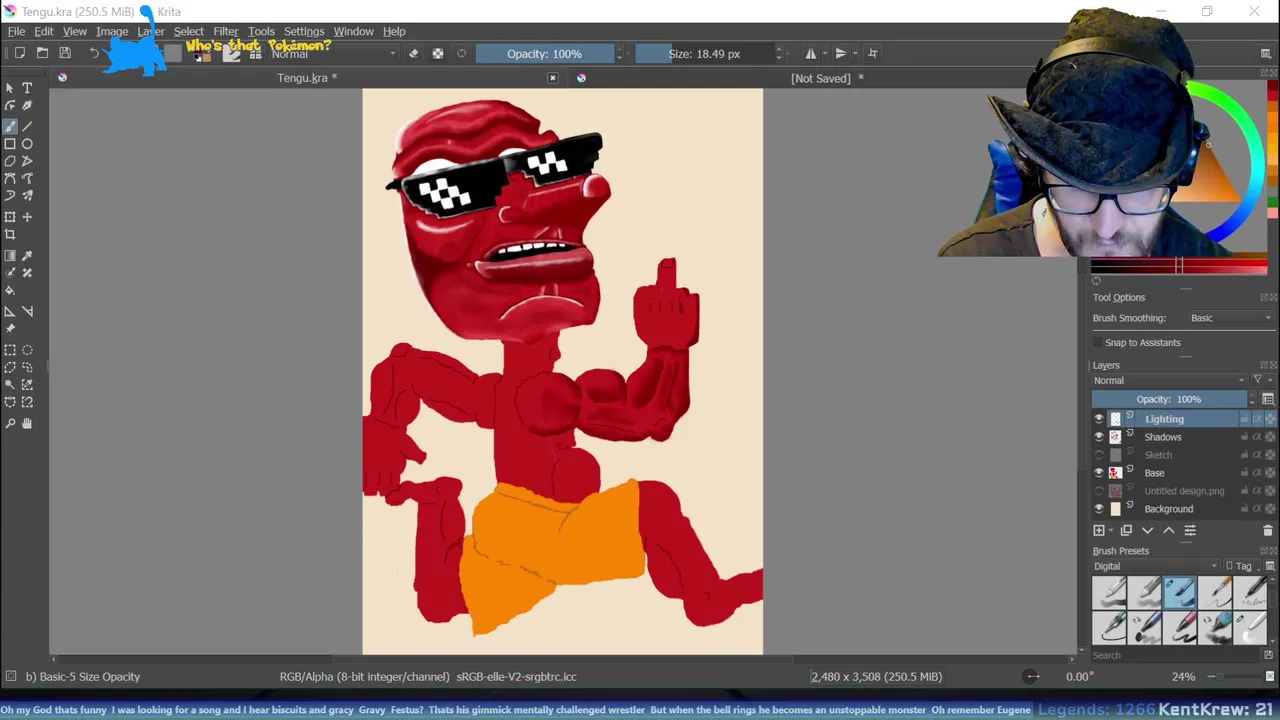1280x720 pixels.
Task: Select the Fill bucket tool
Action: click(10, 291)
